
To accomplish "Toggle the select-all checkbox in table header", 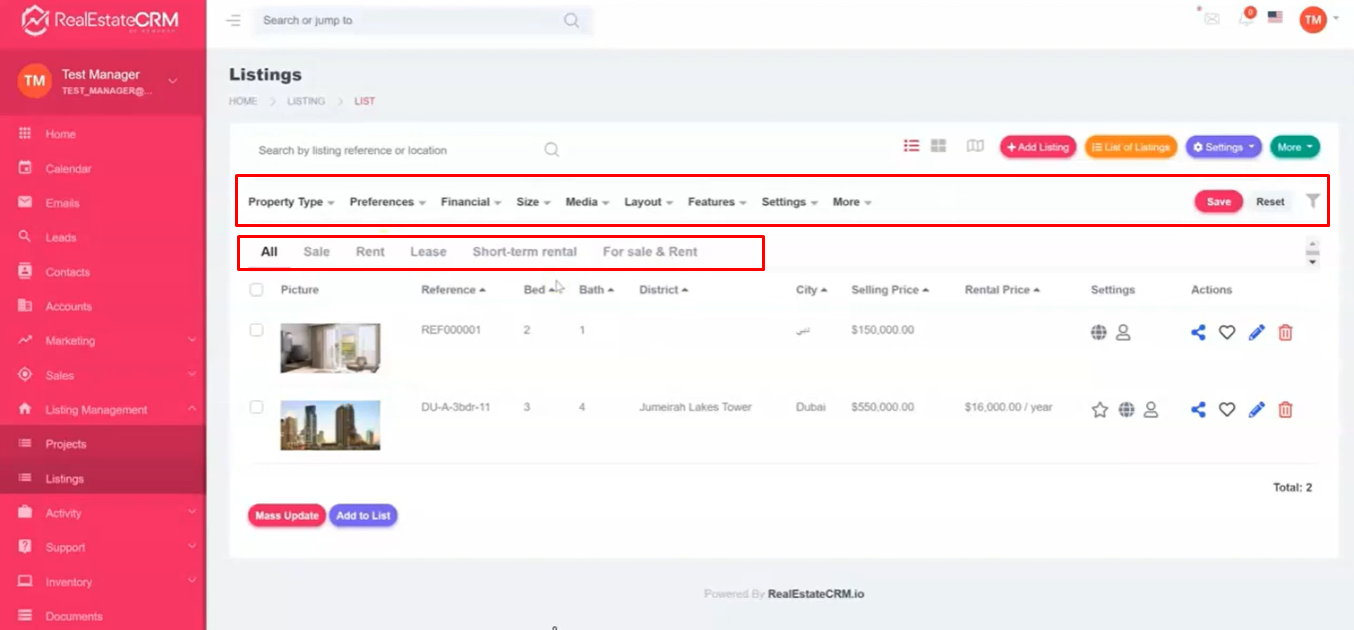I will [x=257, y=290].
